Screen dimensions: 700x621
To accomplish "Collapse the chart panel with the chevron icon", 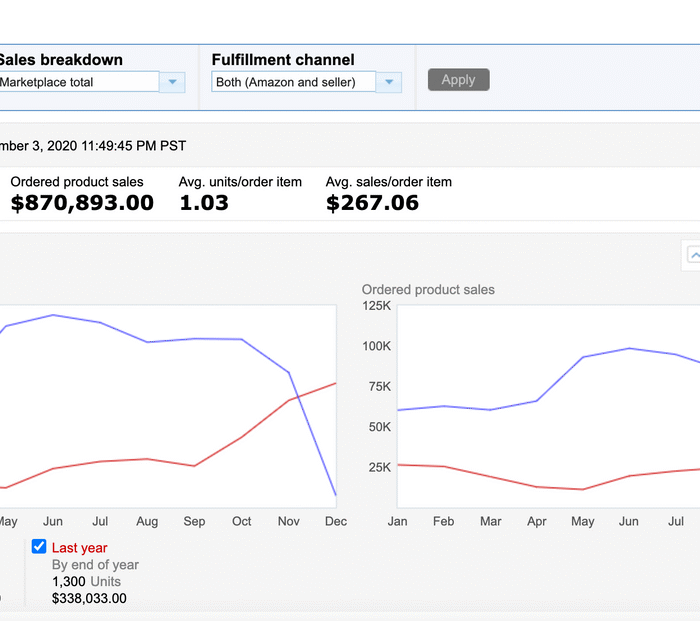I will click(x=692, y=255).
